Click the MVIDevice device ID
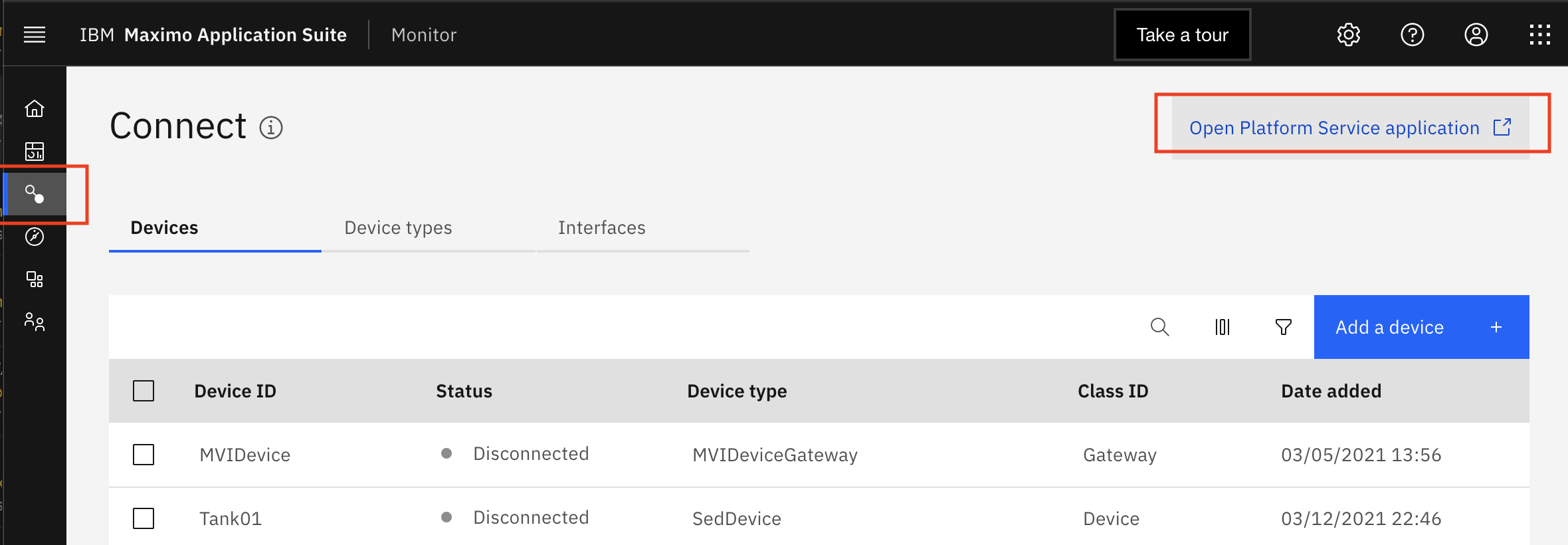Viewport: 1568px width, 545px height. coord(245,455)
